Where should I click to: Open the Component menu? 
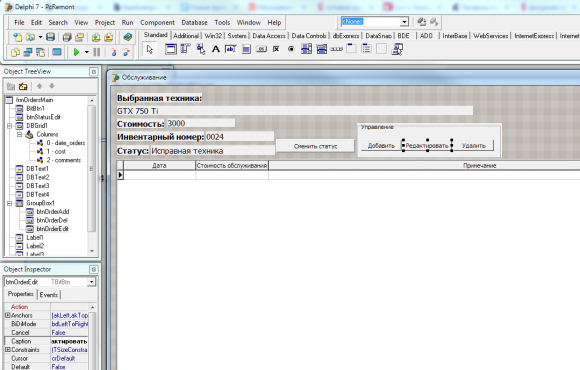157,23
